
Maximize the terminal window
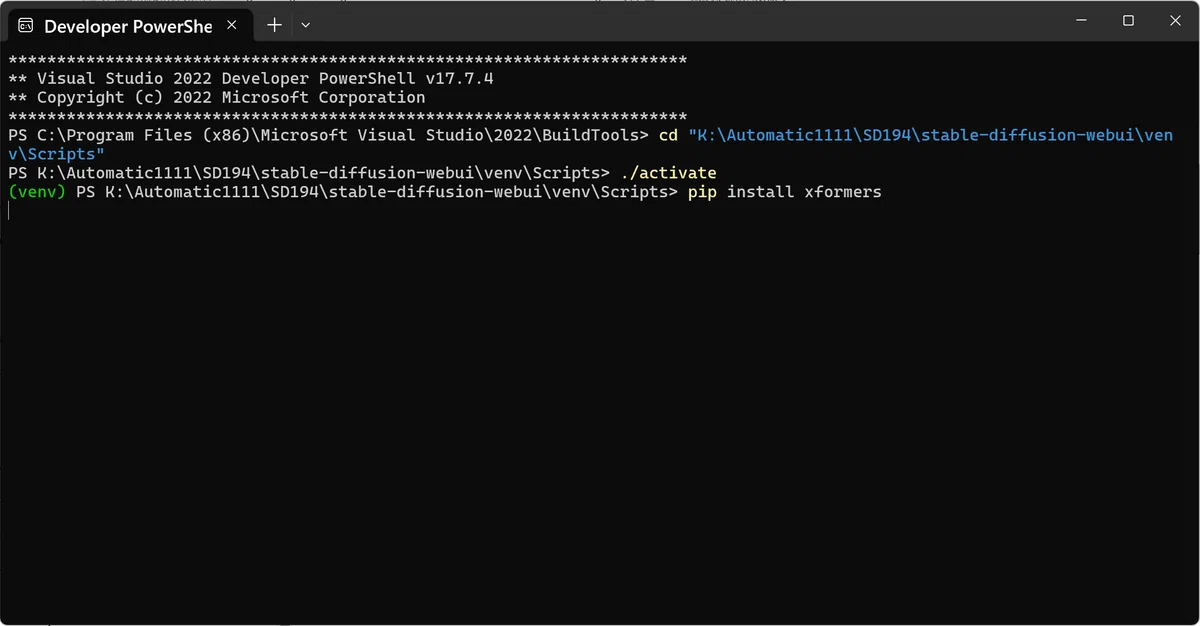point(1128,20)
